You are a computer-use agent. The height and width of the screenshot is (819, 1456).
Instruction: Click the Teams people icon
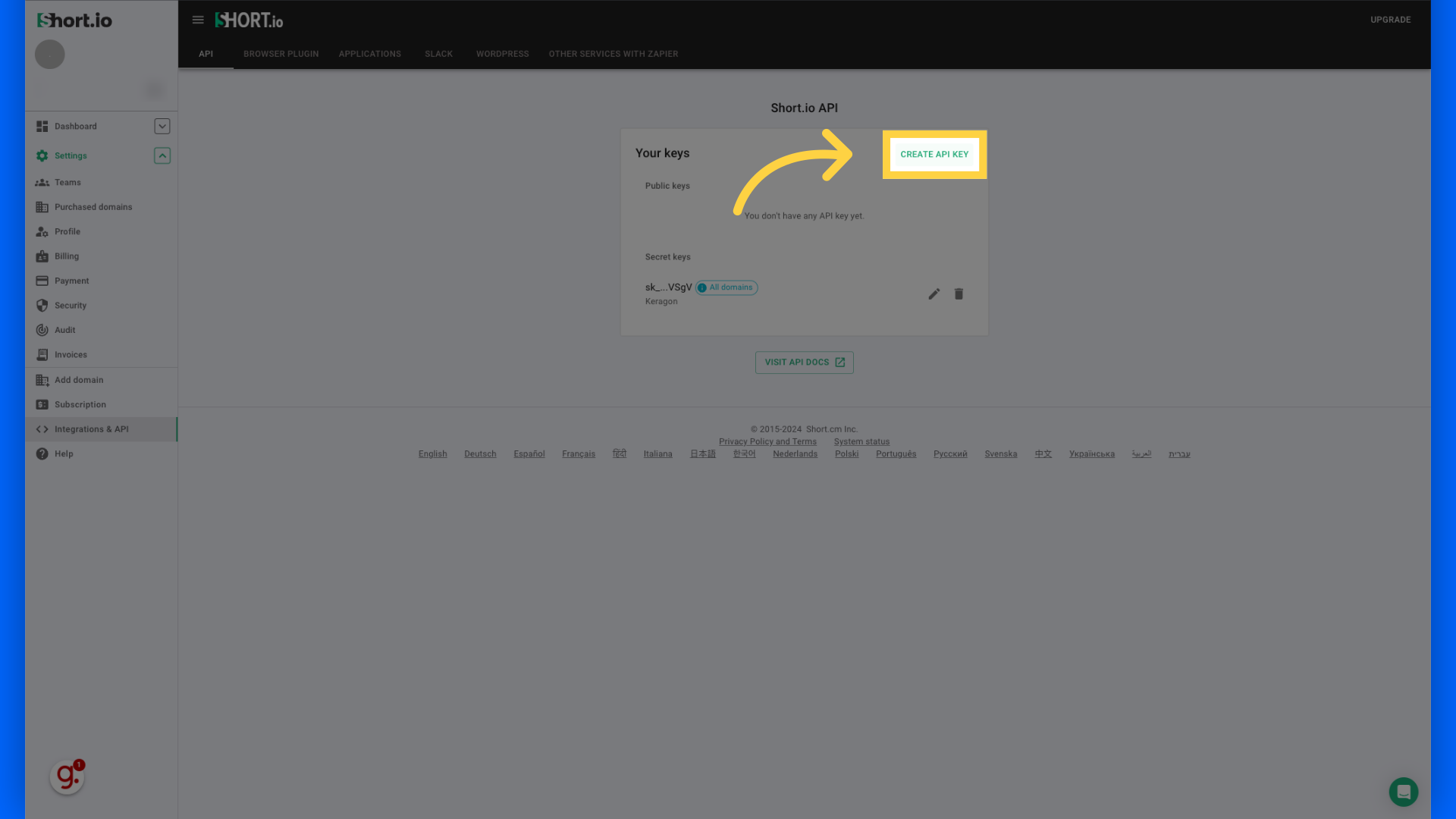pos(42,183)
